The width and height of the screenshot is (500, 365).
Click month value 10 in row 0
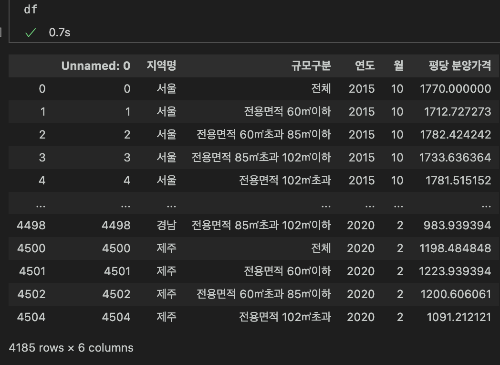pyautogui.click(x=397, y=89)
